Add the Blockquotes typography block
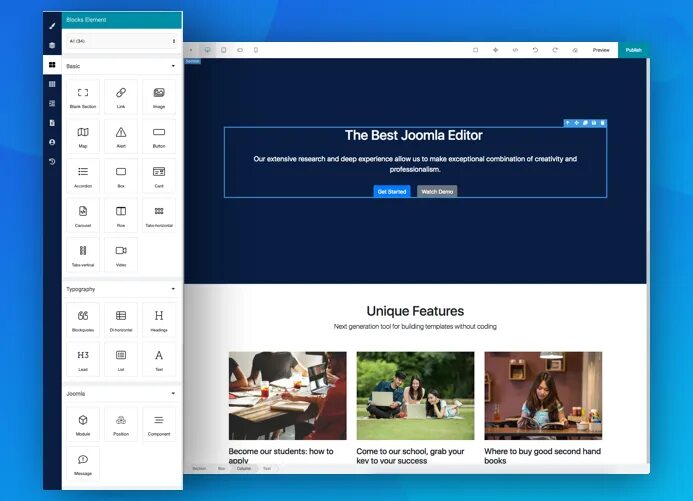693x501 pixels. click(x=83, y=319)
